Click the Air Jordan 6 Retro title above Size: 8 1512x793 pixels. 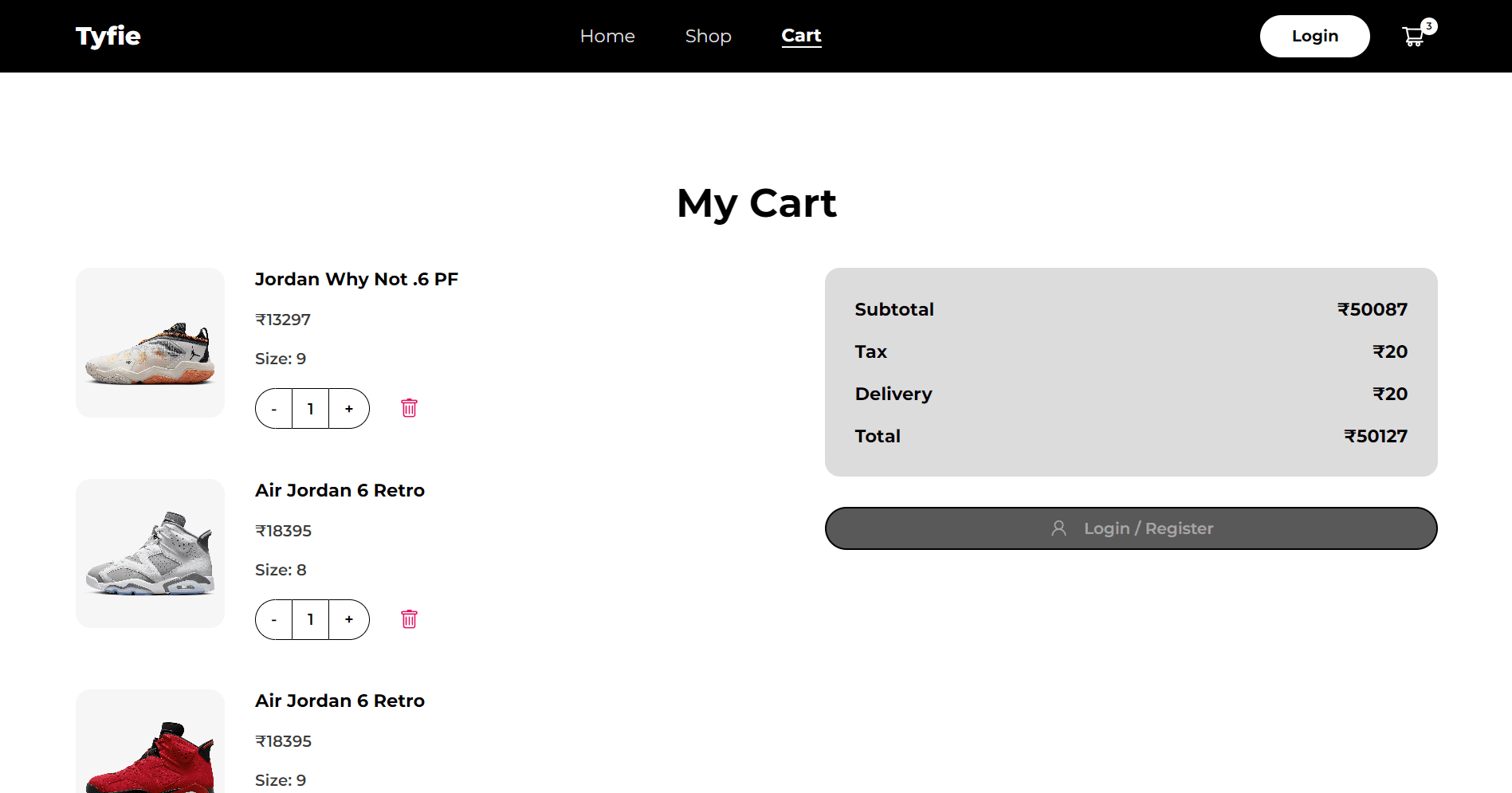[x=340, y=490]
